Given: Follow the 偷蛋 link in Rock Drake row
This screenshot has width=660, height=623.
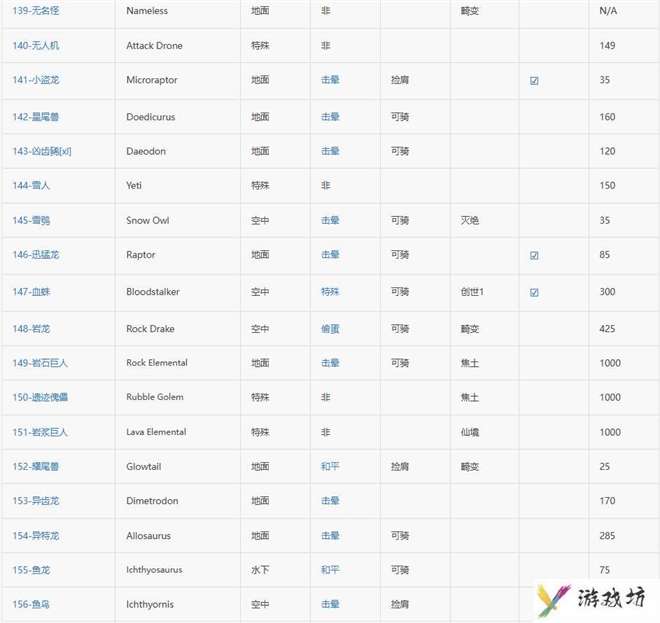Looking at the screenshot, I should coord(330,329).
